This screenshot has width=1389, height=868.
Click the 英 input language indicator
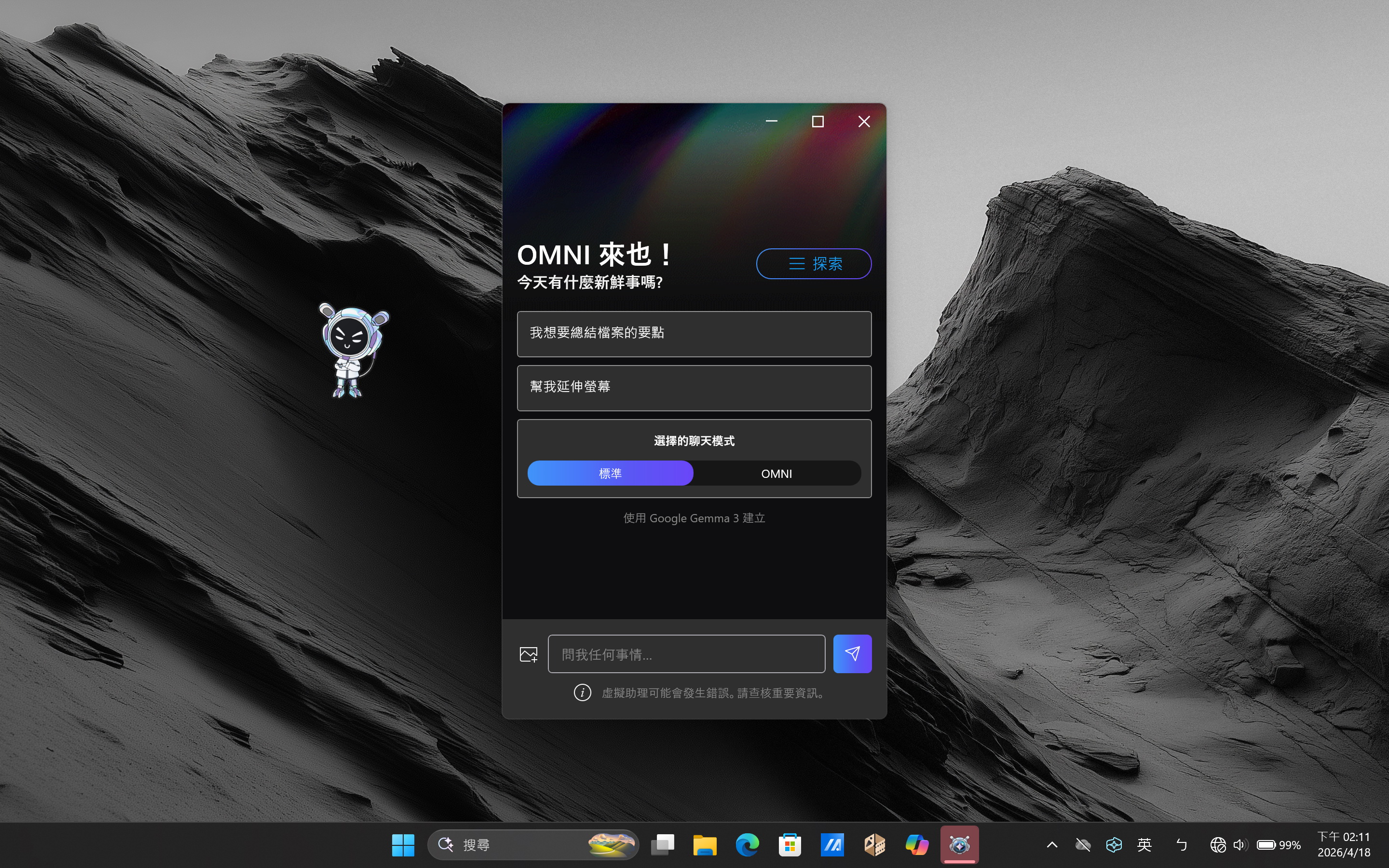click(x=1144, y=844)
